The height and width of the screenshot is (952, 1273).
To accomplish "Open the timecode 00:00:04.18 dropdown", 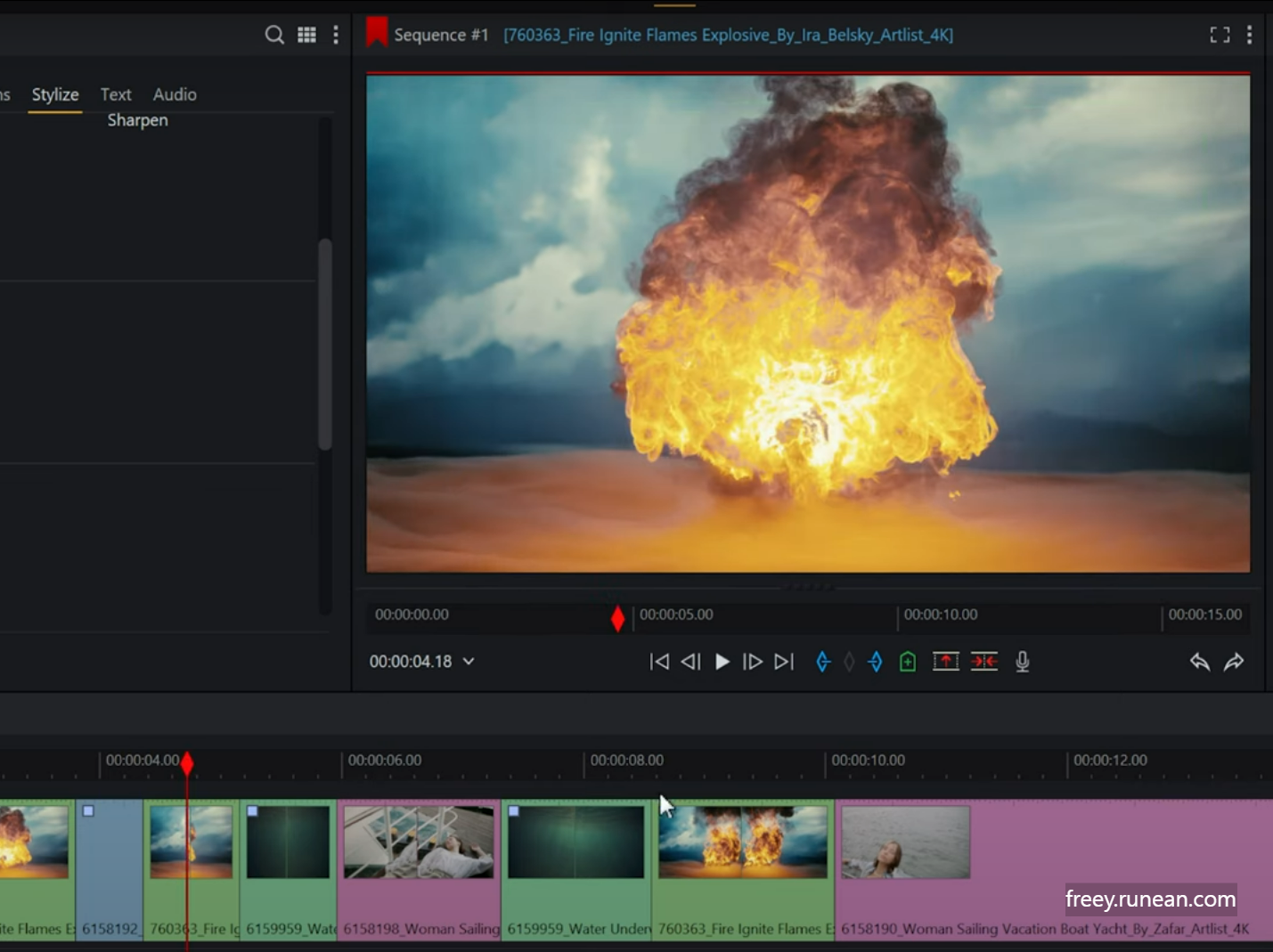I will coord(469,662).
